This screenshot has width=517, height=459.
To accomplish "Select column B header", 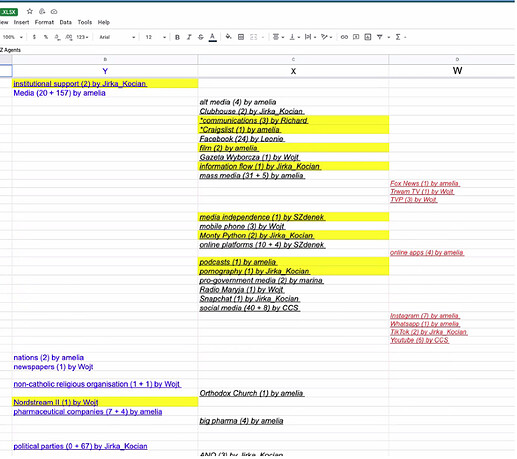I will pos(105,59).
